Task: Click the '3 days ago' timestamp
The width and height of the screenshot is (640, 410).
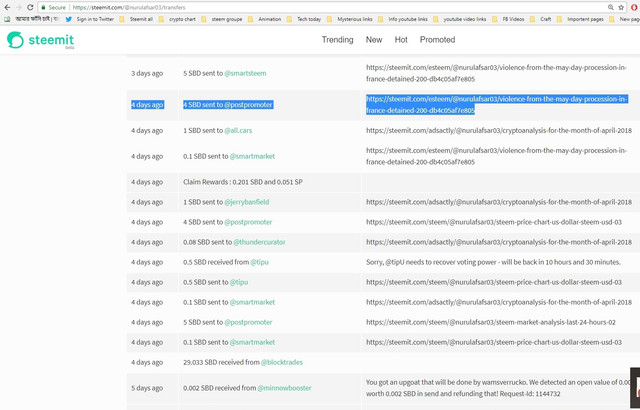Action: (x=147, y=73)
